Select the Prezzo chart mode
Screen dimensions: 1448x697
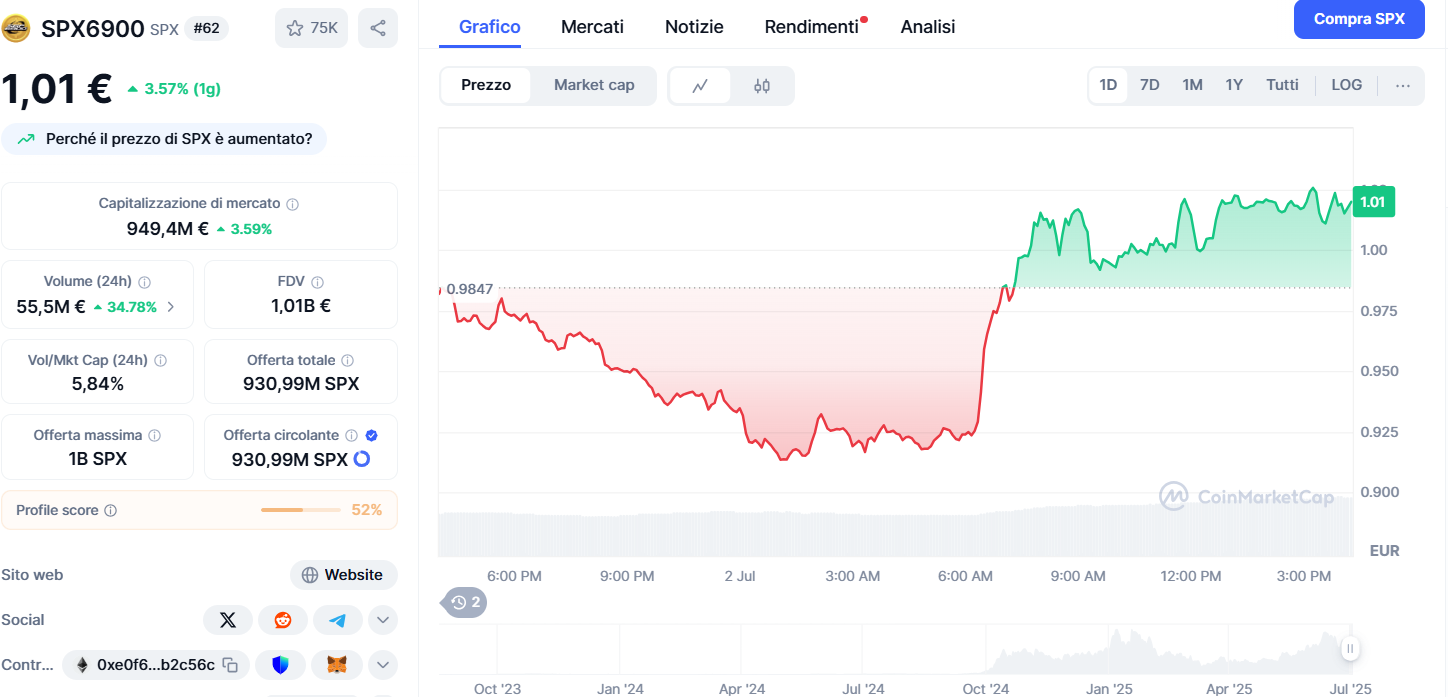point(486,85)
